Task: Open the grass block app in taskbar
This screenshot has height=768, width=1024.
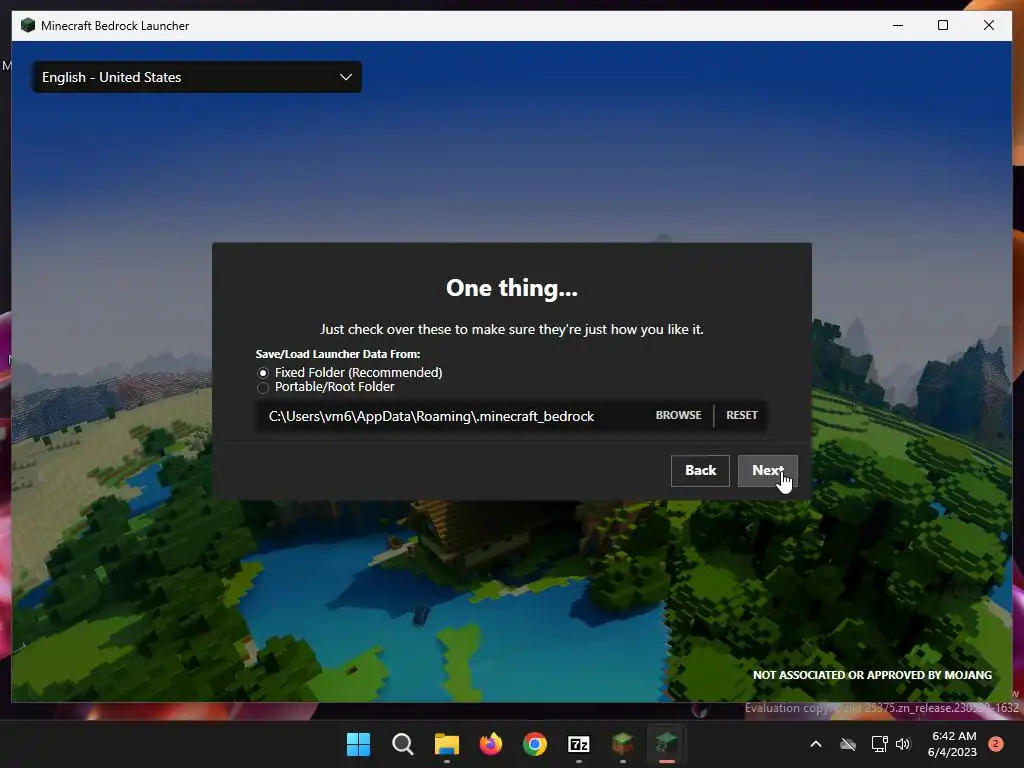Action: pyautogui.click(x=622, y=744)
